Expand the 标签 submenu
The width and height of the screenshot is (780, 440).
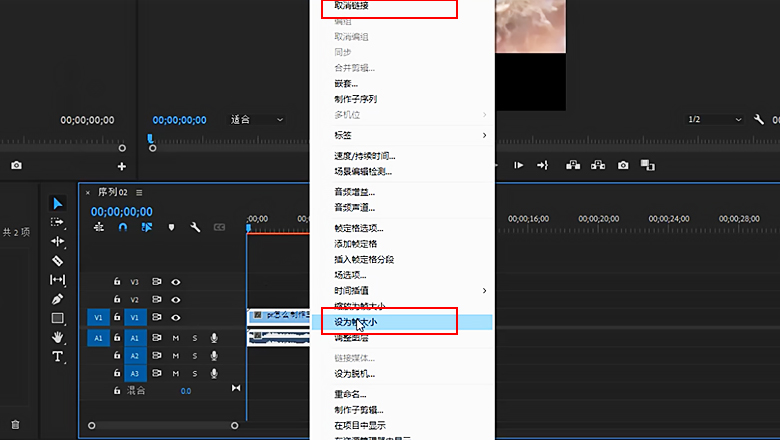402,135
